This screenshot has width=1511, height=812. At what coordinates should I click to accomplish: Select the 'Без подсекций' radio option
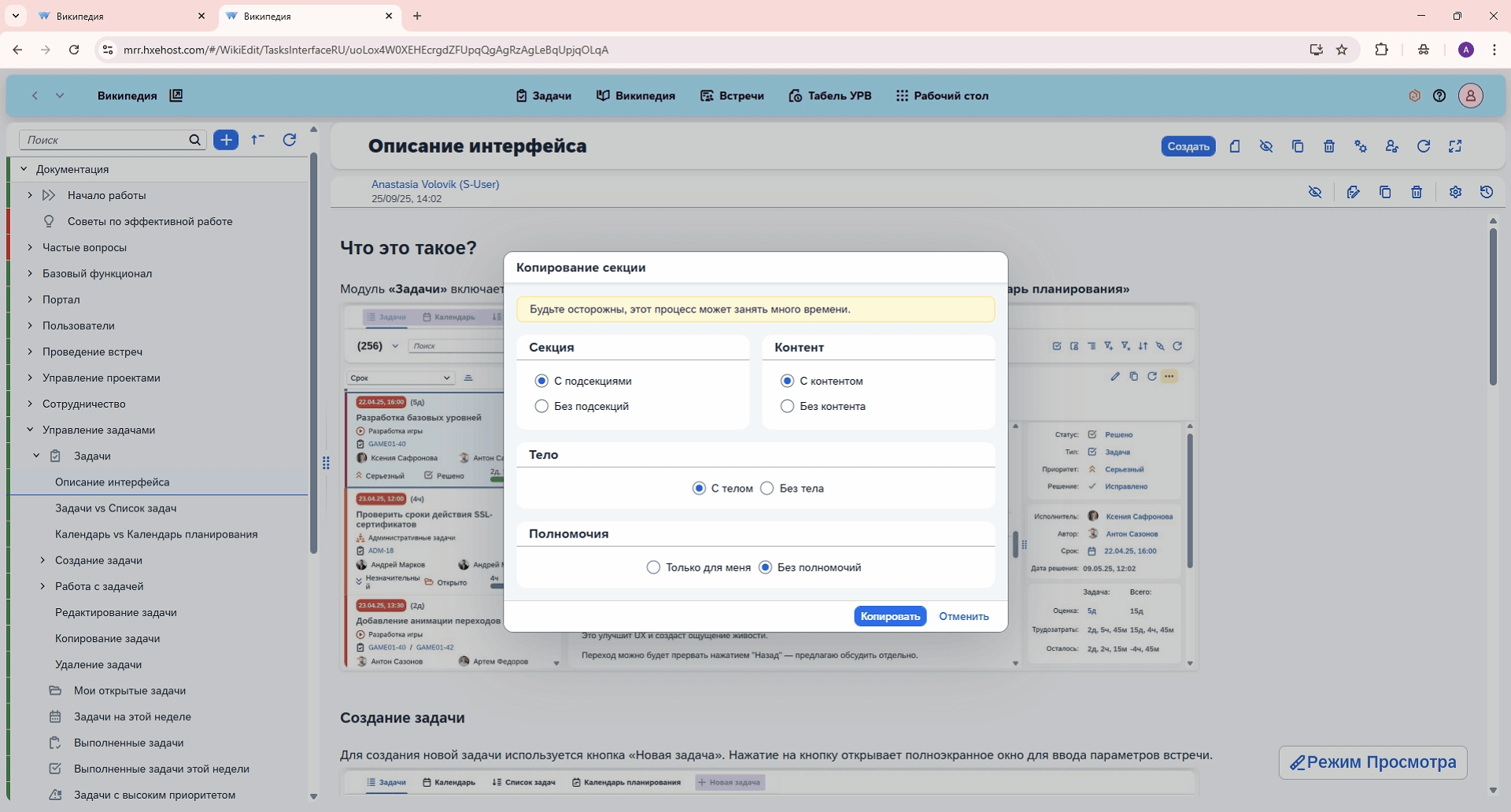coord(541,407)
